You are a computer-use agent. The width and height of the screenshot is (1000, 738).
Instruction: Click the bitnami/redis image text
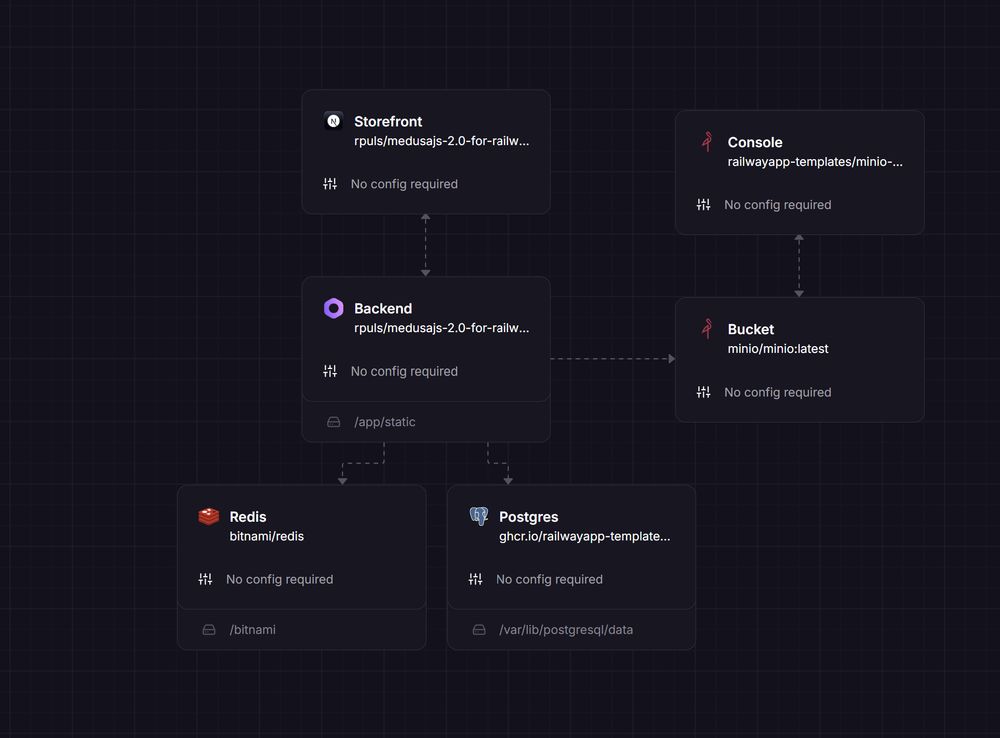click(x=267, y=536)
